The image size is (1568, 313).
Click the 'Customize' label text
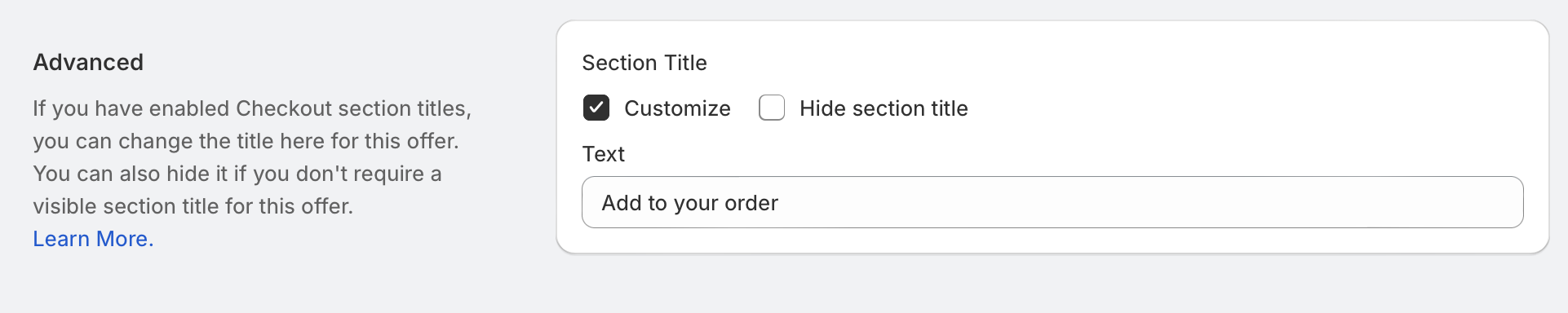[677, 108]
